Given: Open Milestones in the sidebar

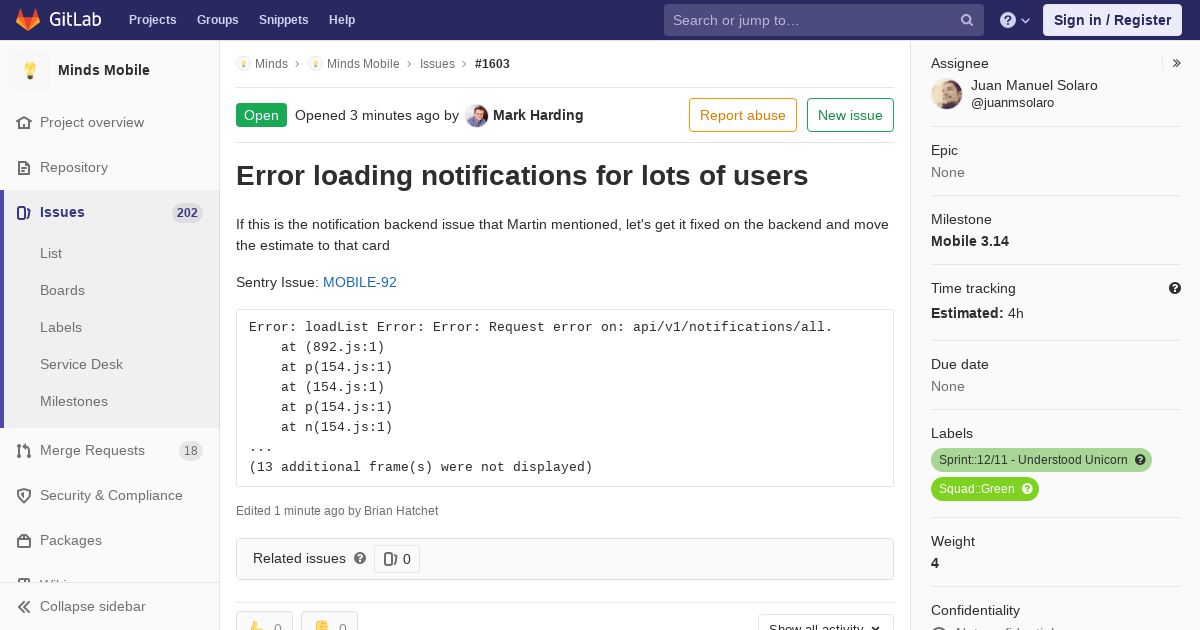Looking at the screenshot, I should coord(74,401).
